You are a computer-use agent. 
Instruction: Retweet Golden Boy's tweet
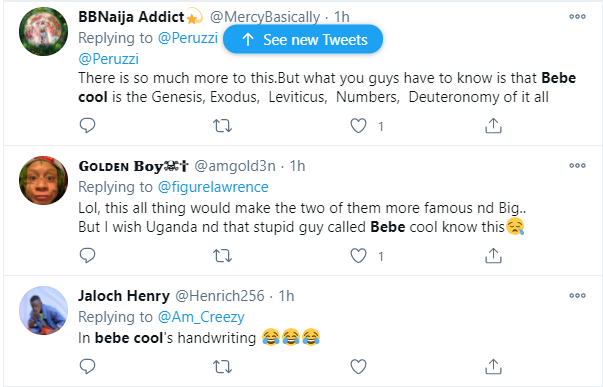point(222,255)
